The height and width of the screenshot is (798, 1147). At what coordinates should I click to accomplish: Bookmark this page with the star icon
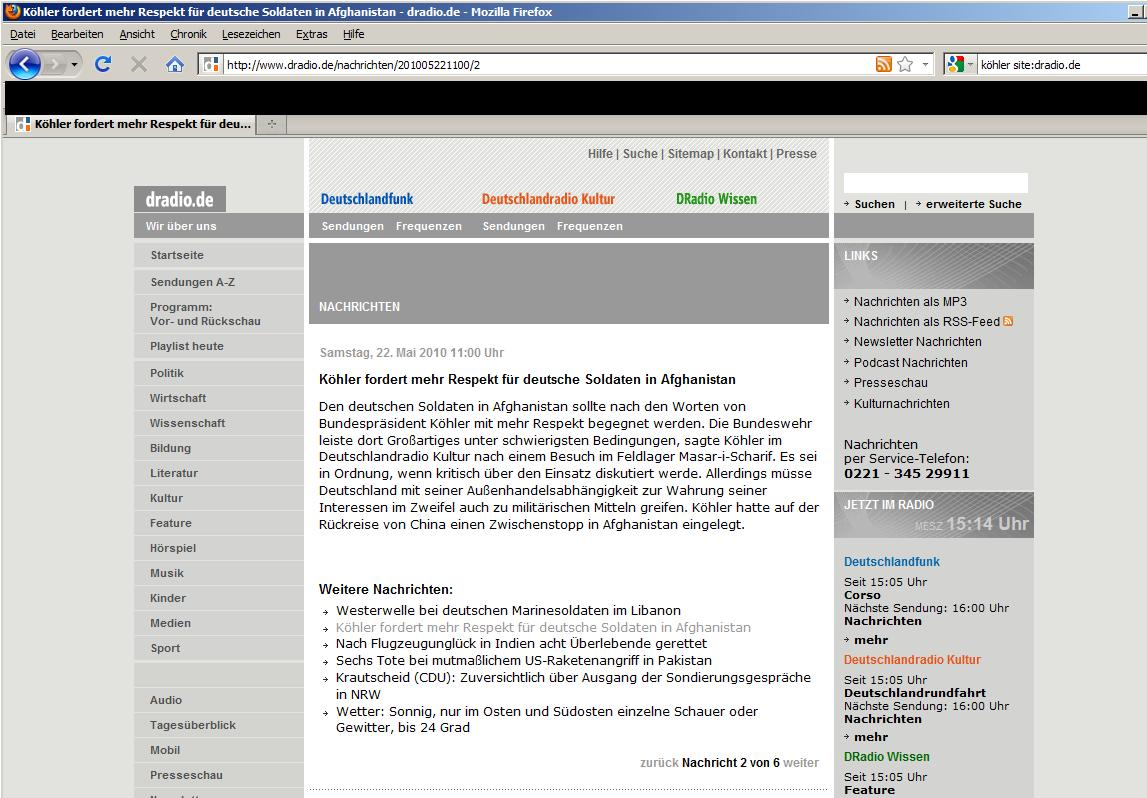(905, 64)
